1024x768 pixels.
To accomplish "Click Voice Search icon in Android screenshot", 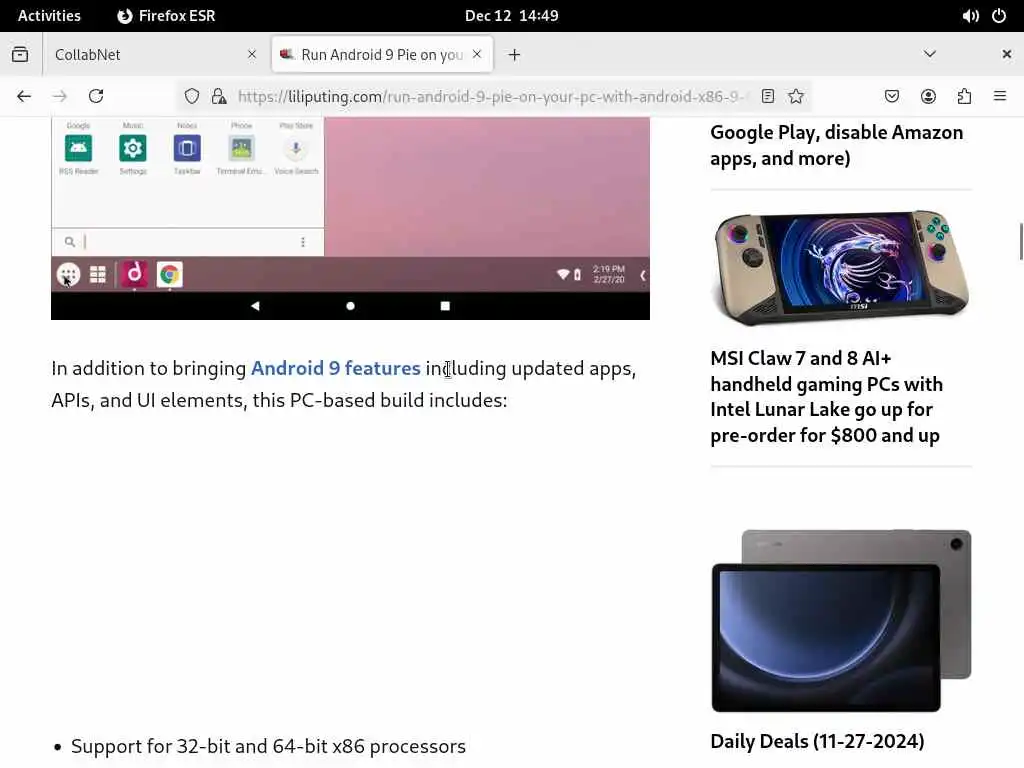I will [296, 148].
